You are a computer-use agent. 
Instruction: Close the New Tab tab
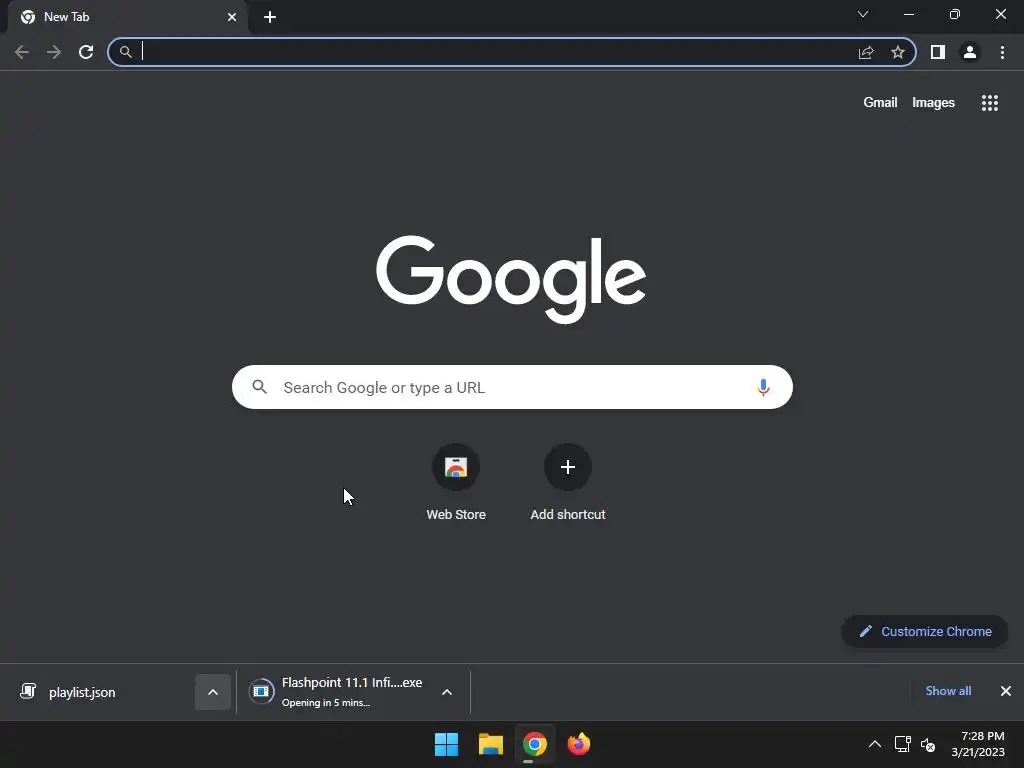(x=232, y=17)
